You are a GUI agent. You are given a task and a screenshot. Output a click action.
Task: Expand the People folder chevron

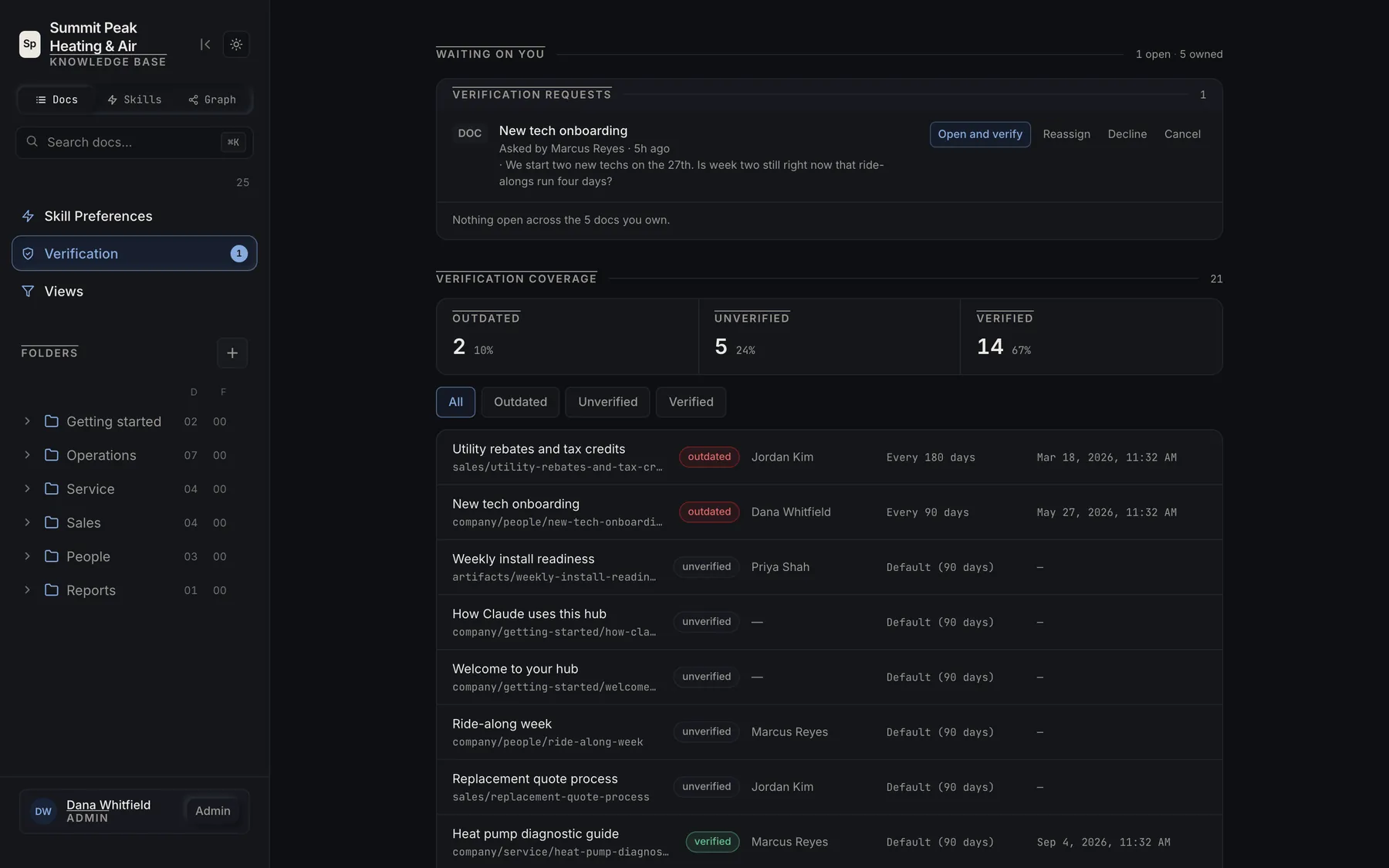tap(27, 556)
